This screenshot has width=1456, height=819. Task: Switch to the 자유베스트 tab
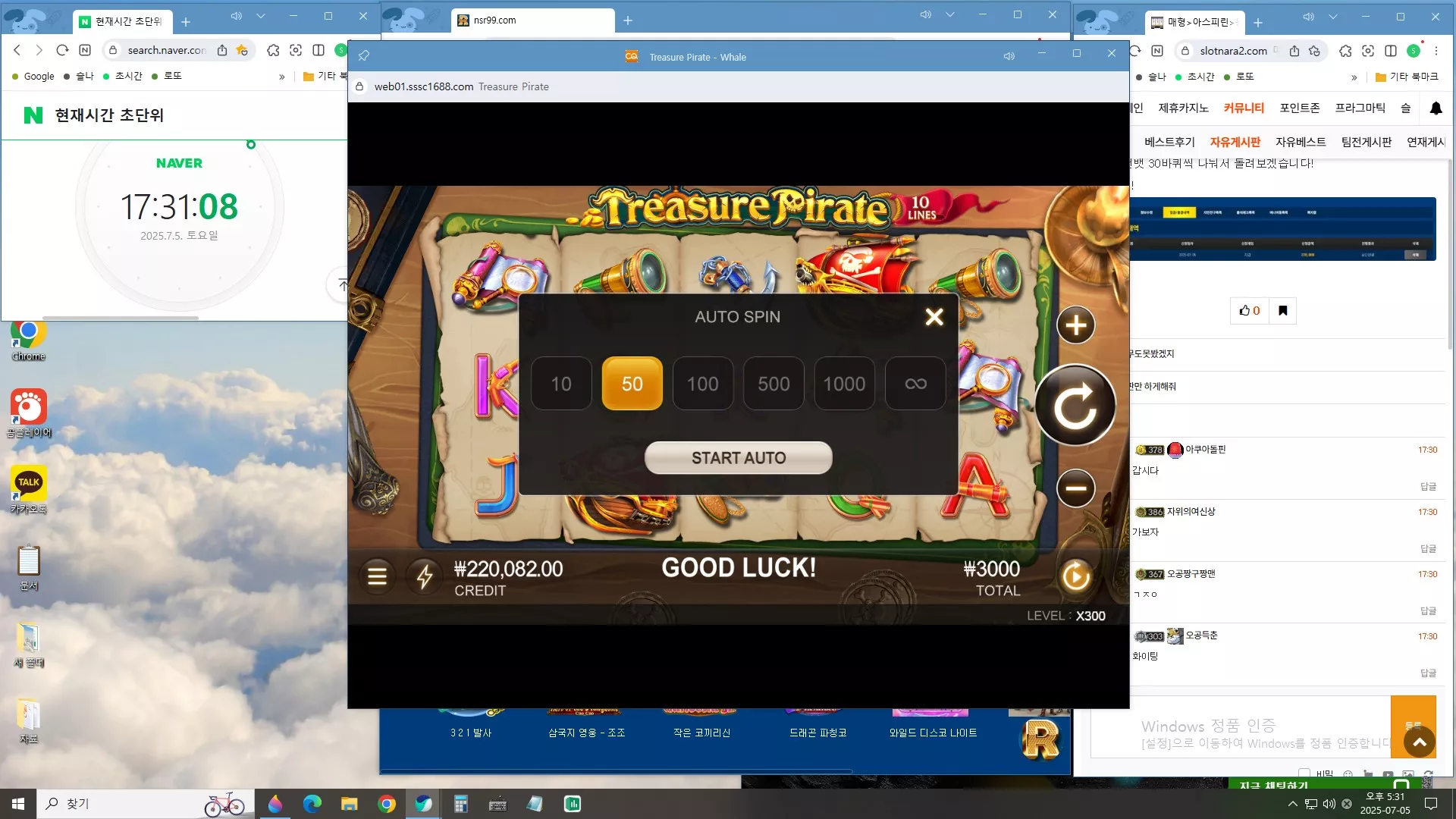[x=1301, y=142]
